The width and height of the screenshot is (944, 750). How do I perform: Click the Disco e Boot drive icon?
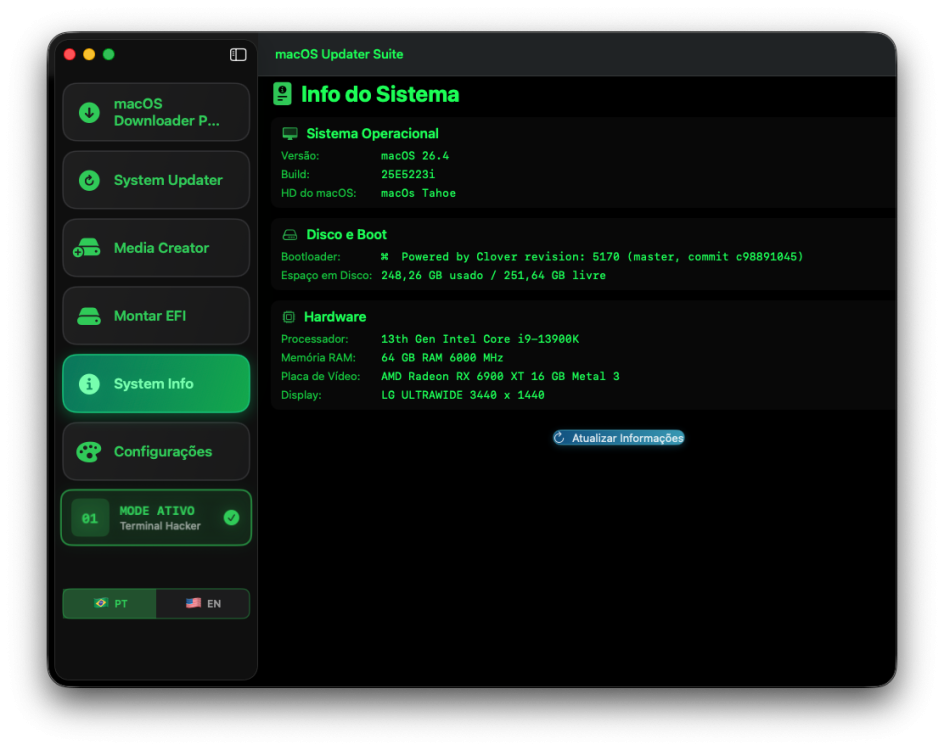[290, 235]
